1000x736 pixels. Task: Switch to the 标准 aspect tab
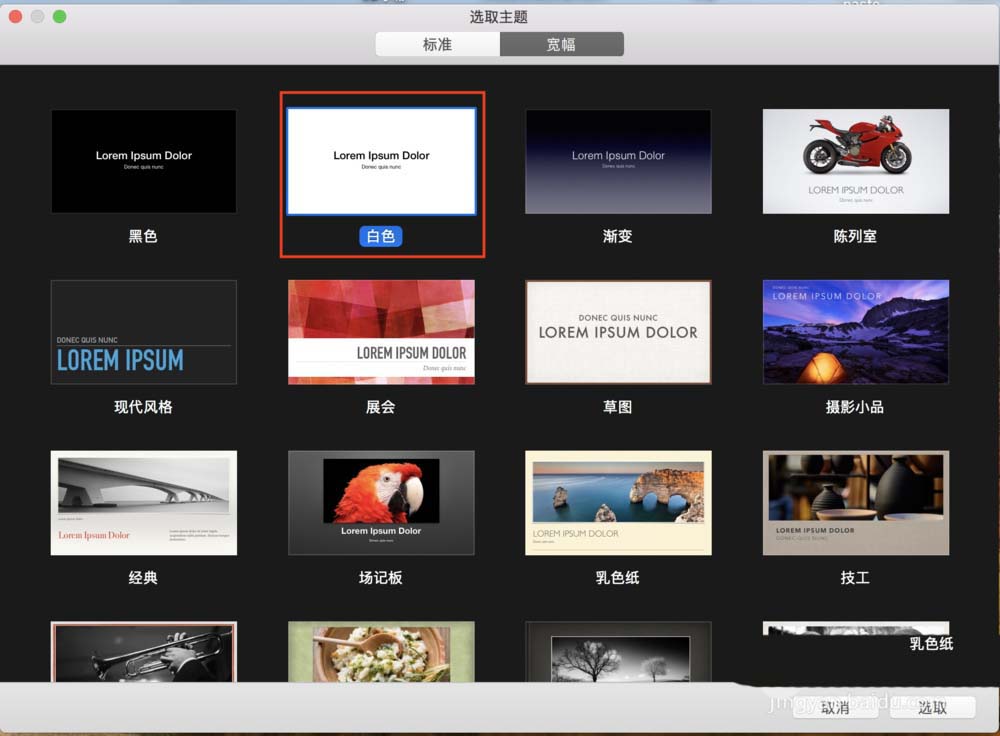[438, 45]
